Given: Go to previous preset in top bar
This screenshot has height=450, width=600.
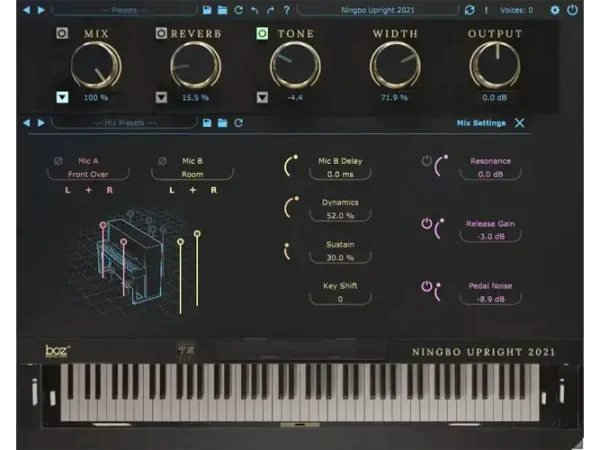Looking at the screenshot, I should point(26,10).
